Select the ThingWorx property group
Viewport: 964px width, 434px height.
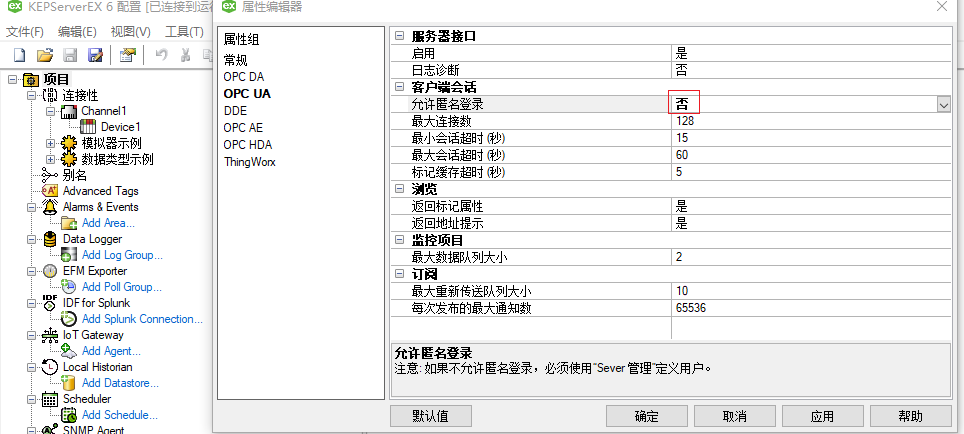[x=250, y=162]
